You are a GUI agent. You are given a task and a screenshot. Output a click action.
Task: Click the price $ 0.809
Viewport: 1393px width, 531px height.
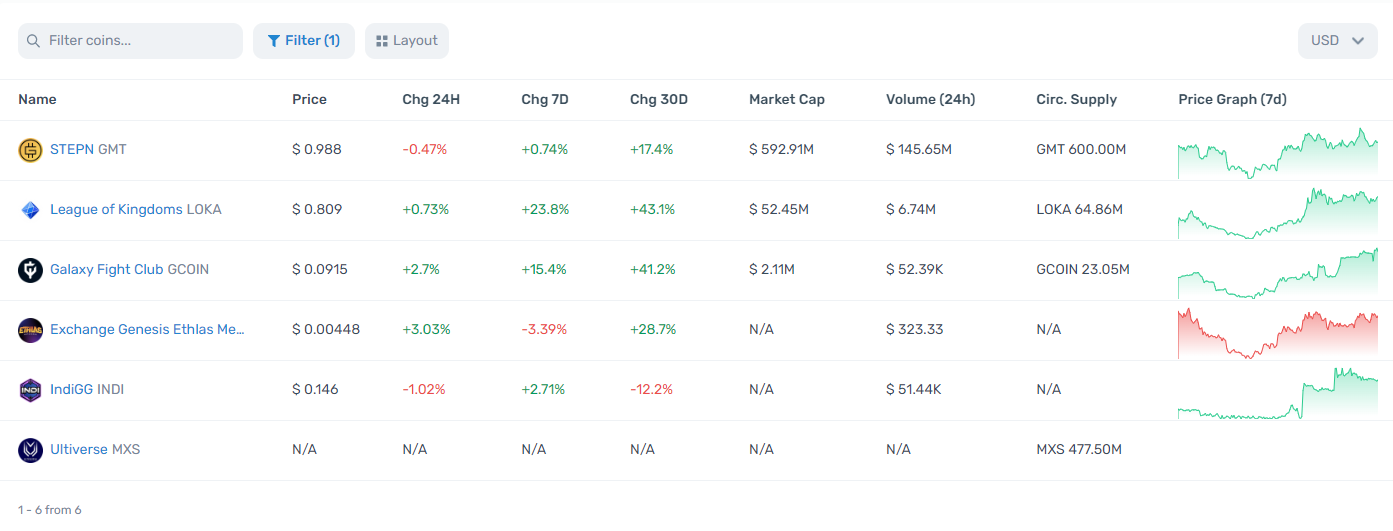[317, 209]
